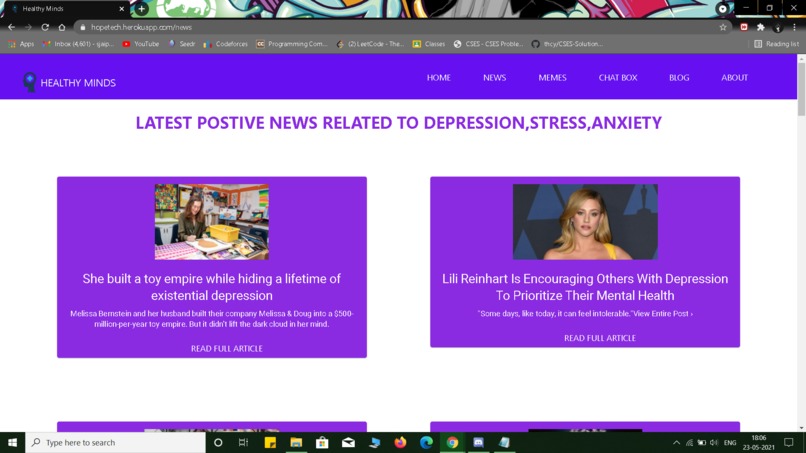This screenshot has height=453, width=806.
Task: Open Sticky Notes from the taskbar
Action: (270, 442)
